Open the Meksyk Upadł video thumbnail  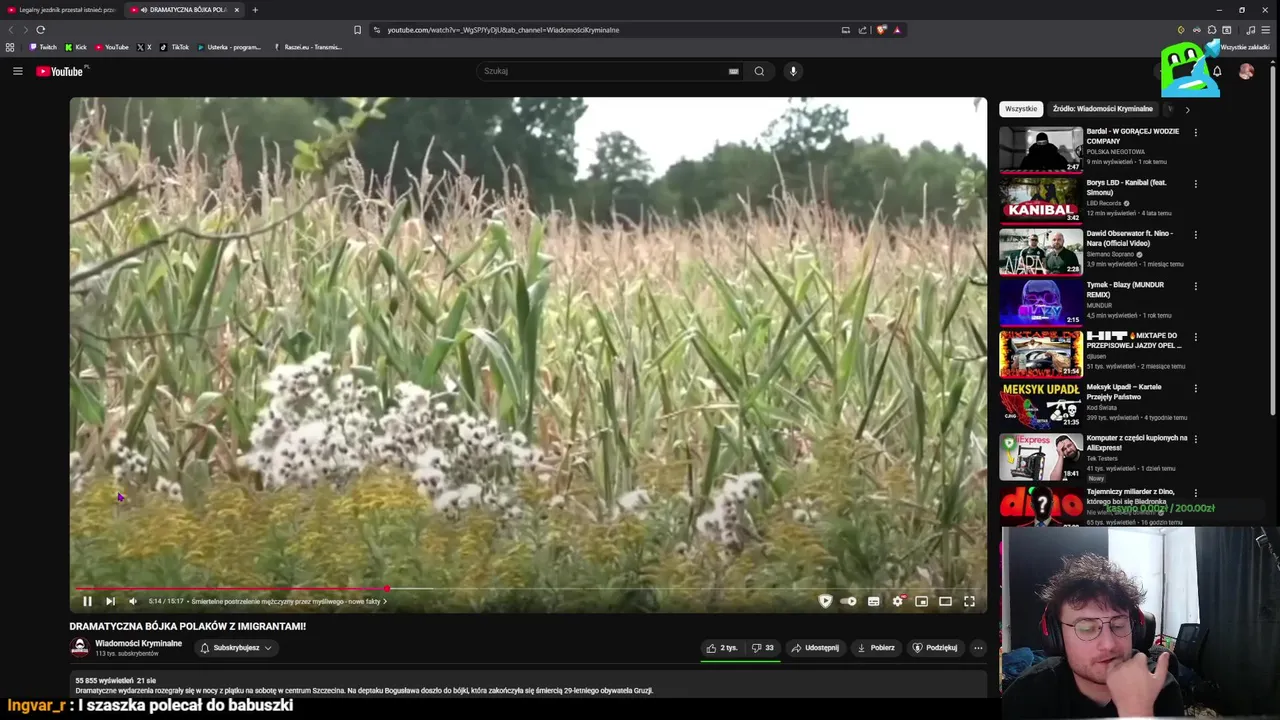tap(1041, 404)
